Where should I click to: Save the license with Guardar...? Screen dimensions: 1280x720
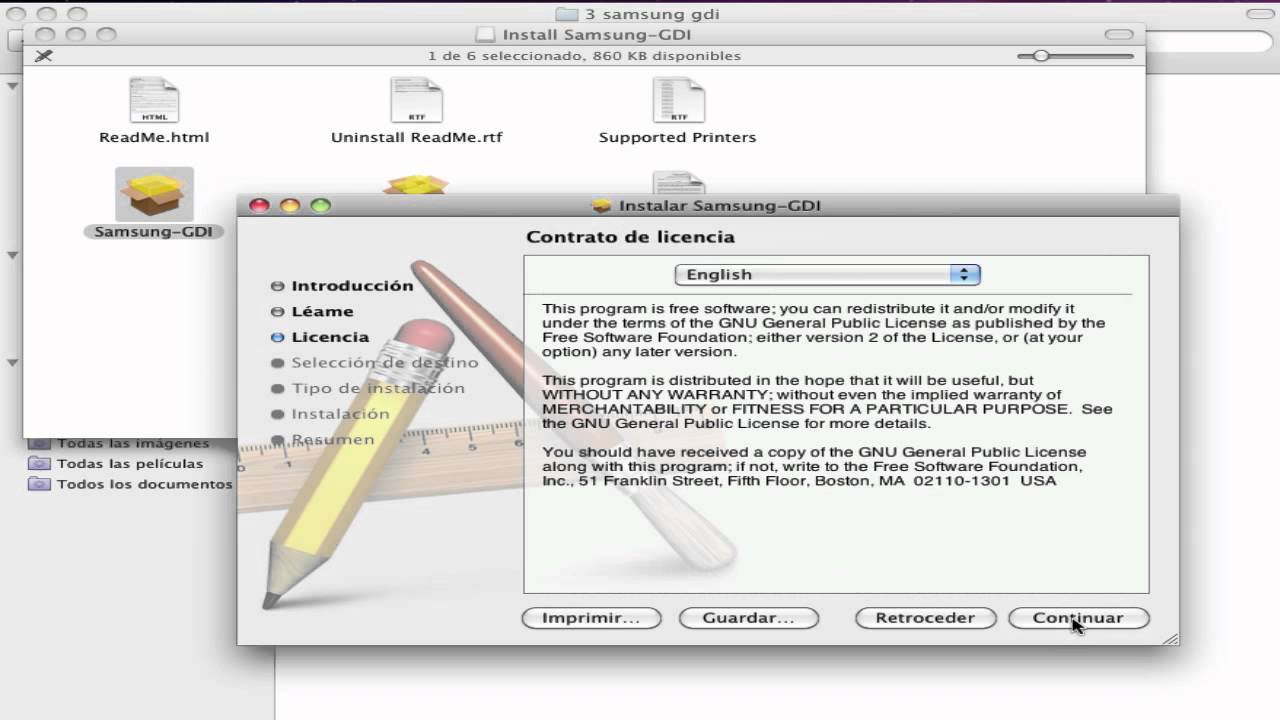pyautogui.click(x=748, y=618)
